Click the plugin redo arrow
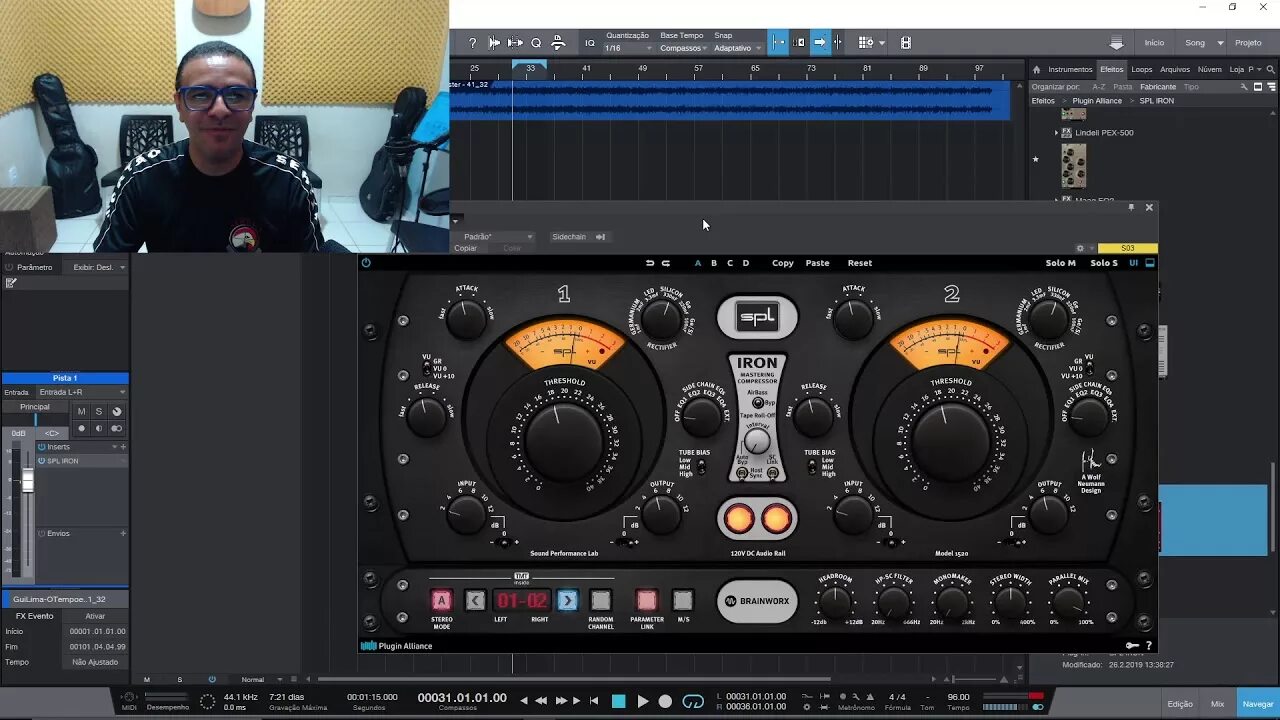Viewport: 1280px width, 720px height. pos(664,263)
